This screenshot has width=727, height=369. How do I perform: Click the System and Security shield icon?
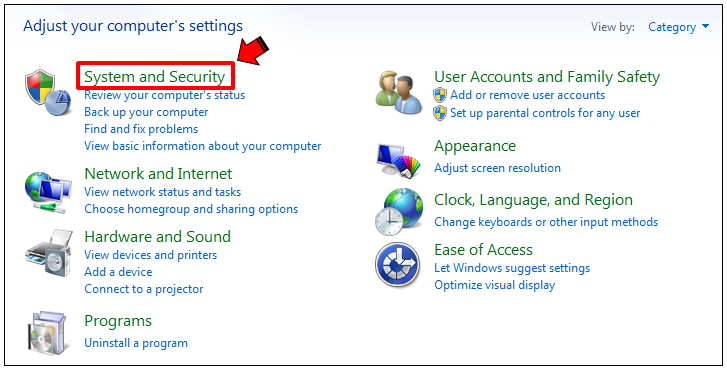click(48, 92)
